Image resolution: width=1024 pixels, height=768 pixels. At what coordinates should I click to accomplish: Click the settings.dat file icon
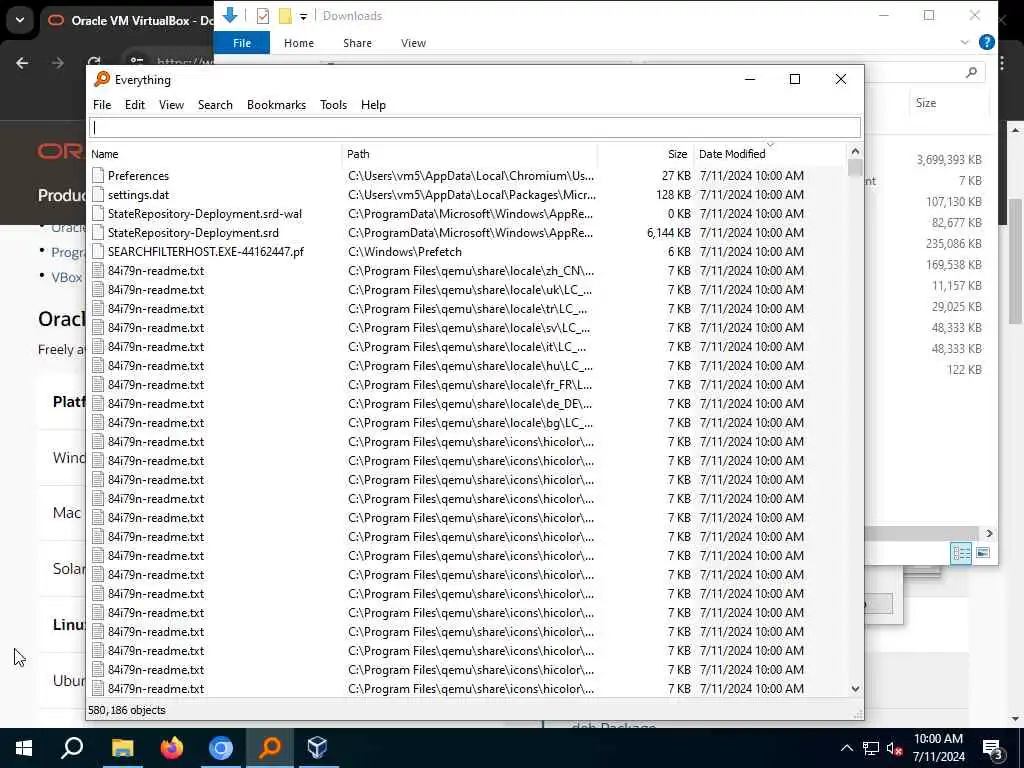point(98,195)
